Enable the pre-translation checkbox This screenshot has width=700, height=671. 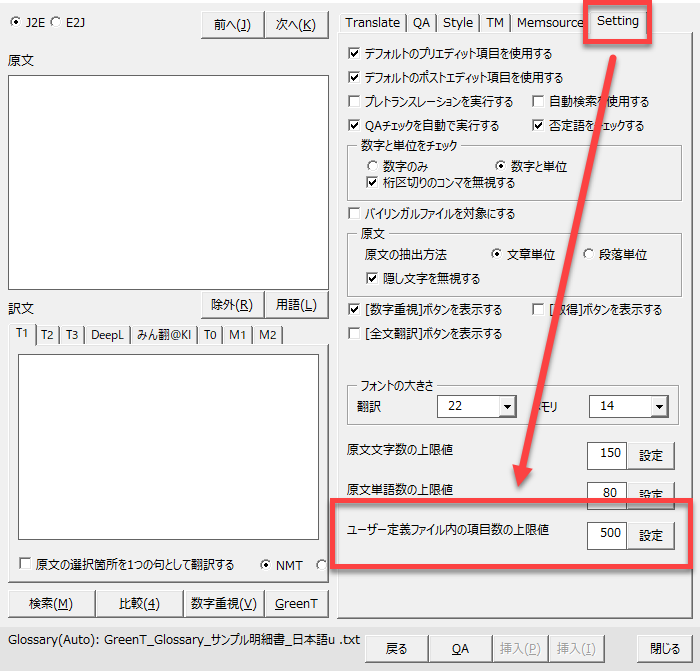[354, 102]
